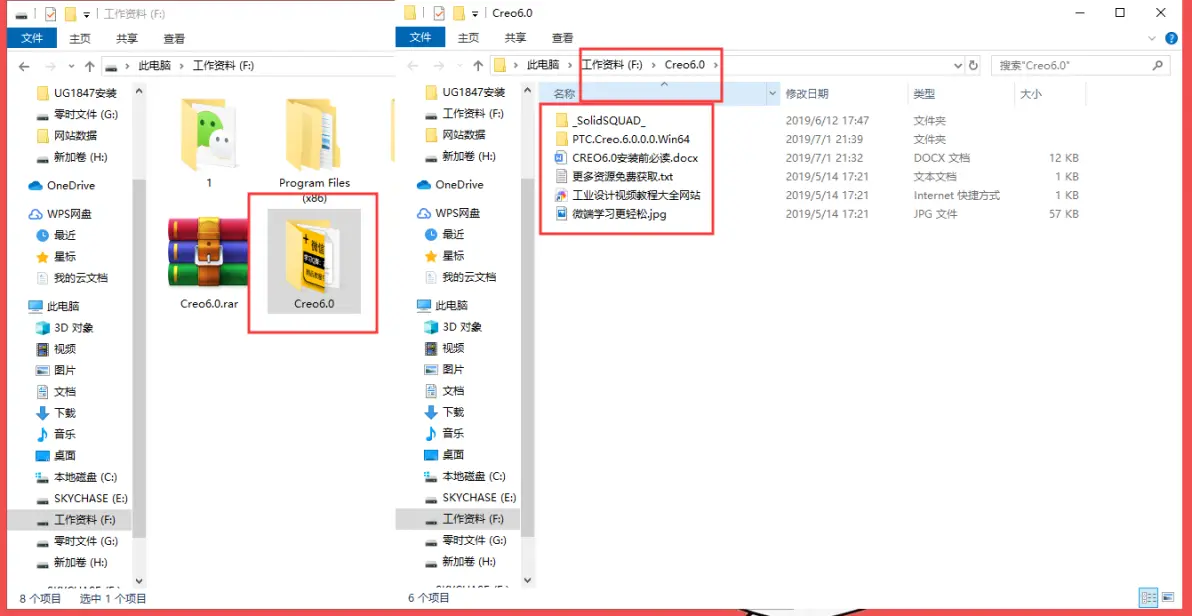Switch to details view in right window status bar
Image resolution: width=1192 pixels, height=616 pixels.
tap(1148, 597)
